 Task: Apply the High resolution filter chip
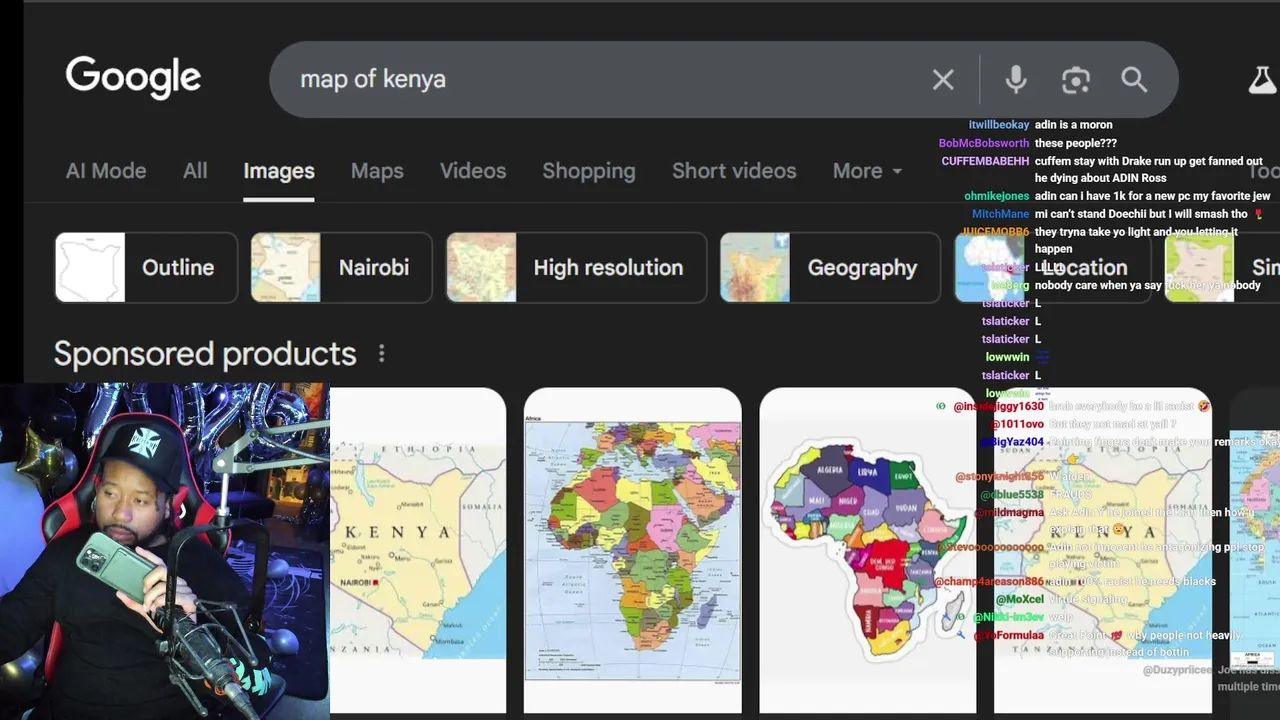[x=576, y=268]
